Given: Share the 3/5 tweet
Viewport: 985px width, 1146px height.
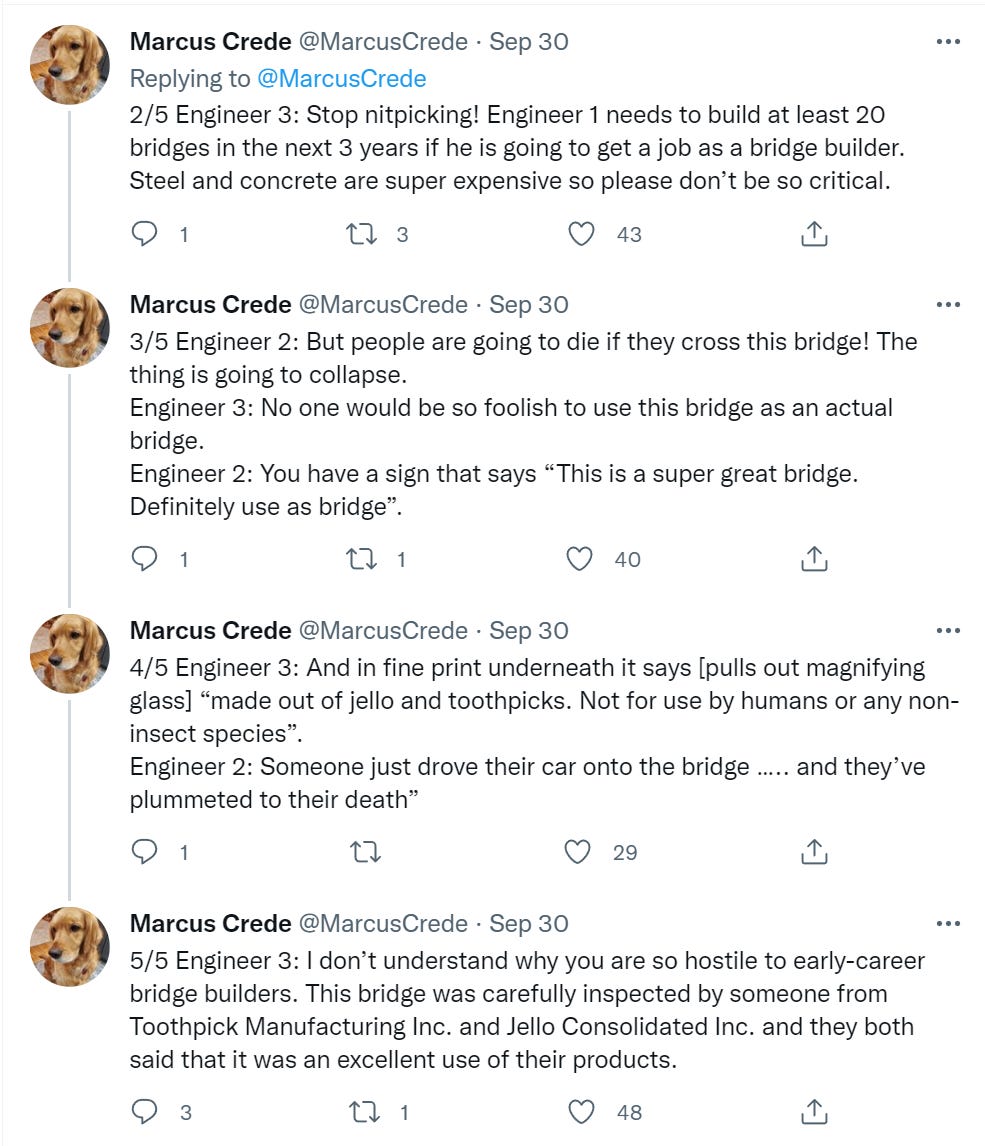Looking at the screenshot, I should pyautogui.click(x=814, y=559).
